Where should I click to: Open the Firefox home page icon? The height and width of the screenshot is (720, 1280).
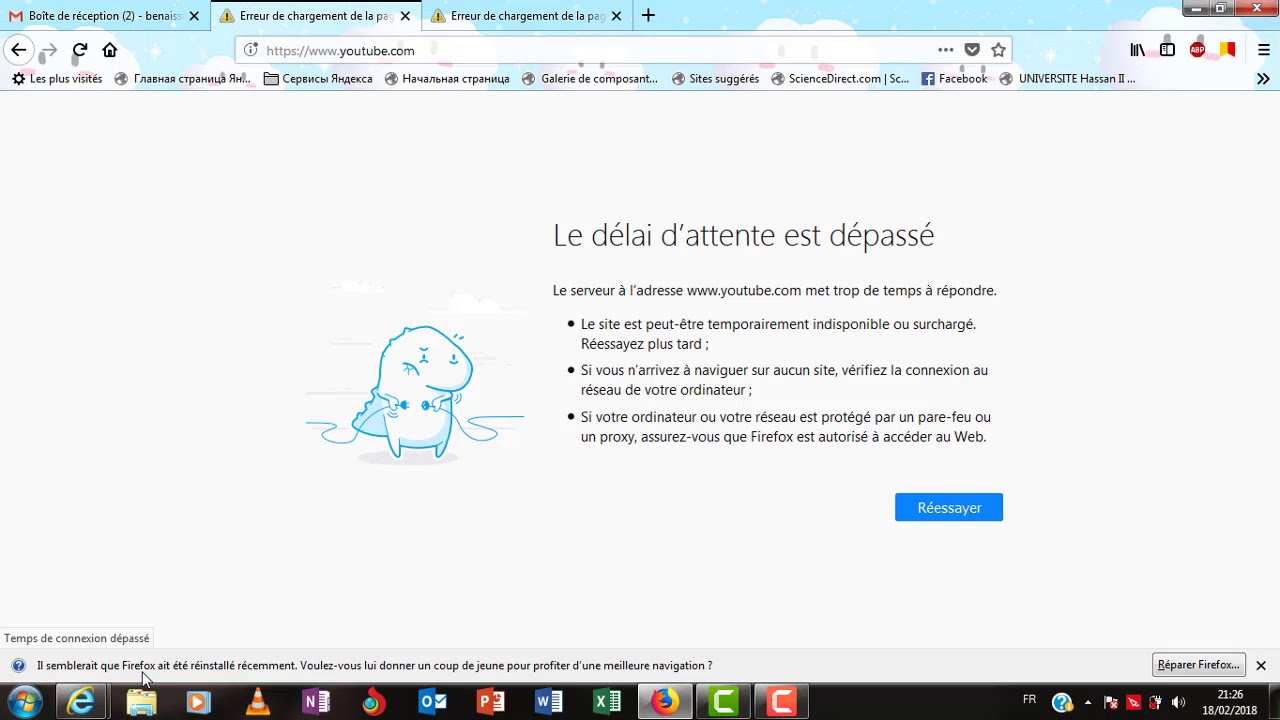pos(110,50)
